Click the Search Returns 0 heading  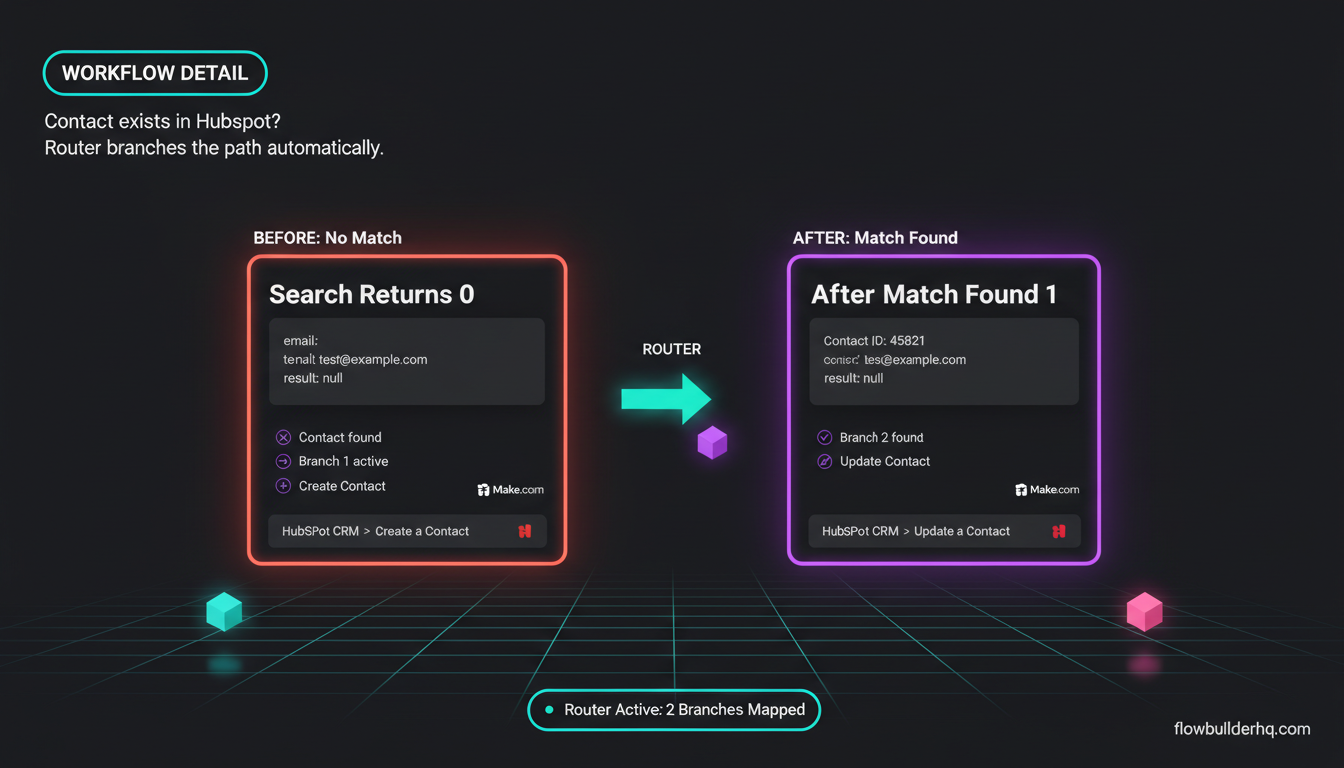coord(371,294)
